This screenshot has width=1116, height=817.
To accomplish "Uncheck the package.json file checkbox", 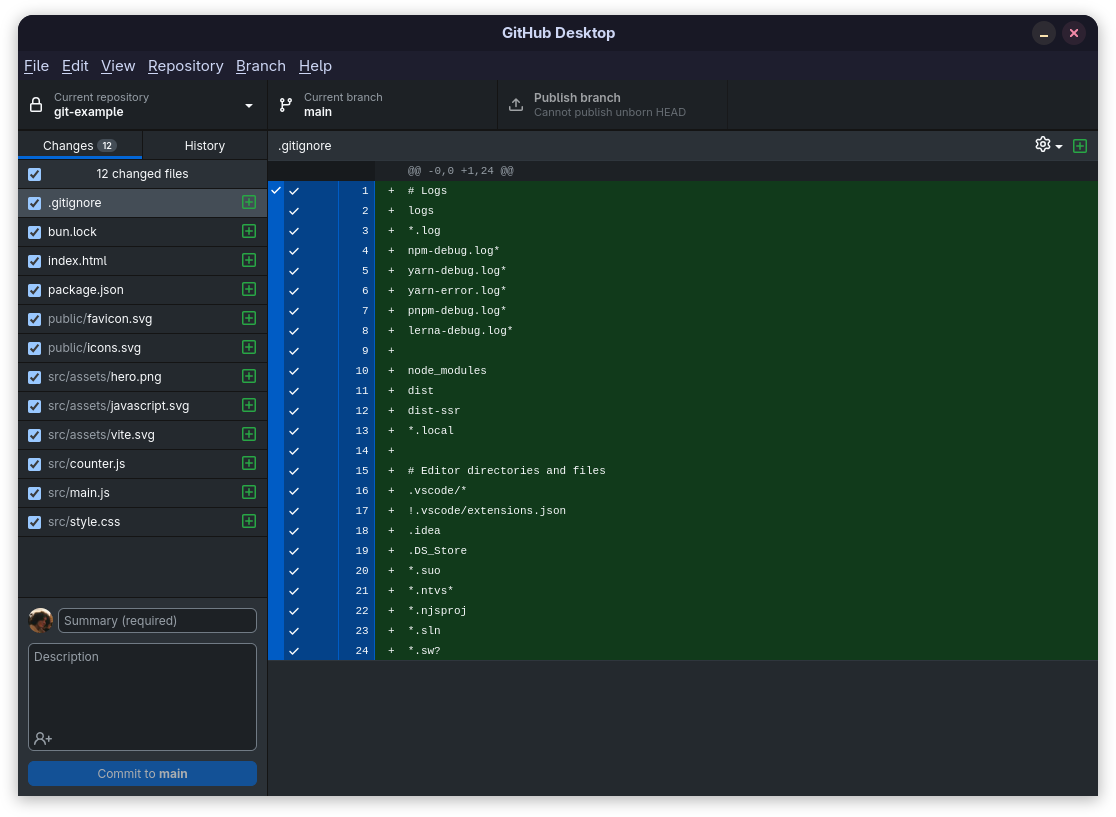I will tap(34, 290).
